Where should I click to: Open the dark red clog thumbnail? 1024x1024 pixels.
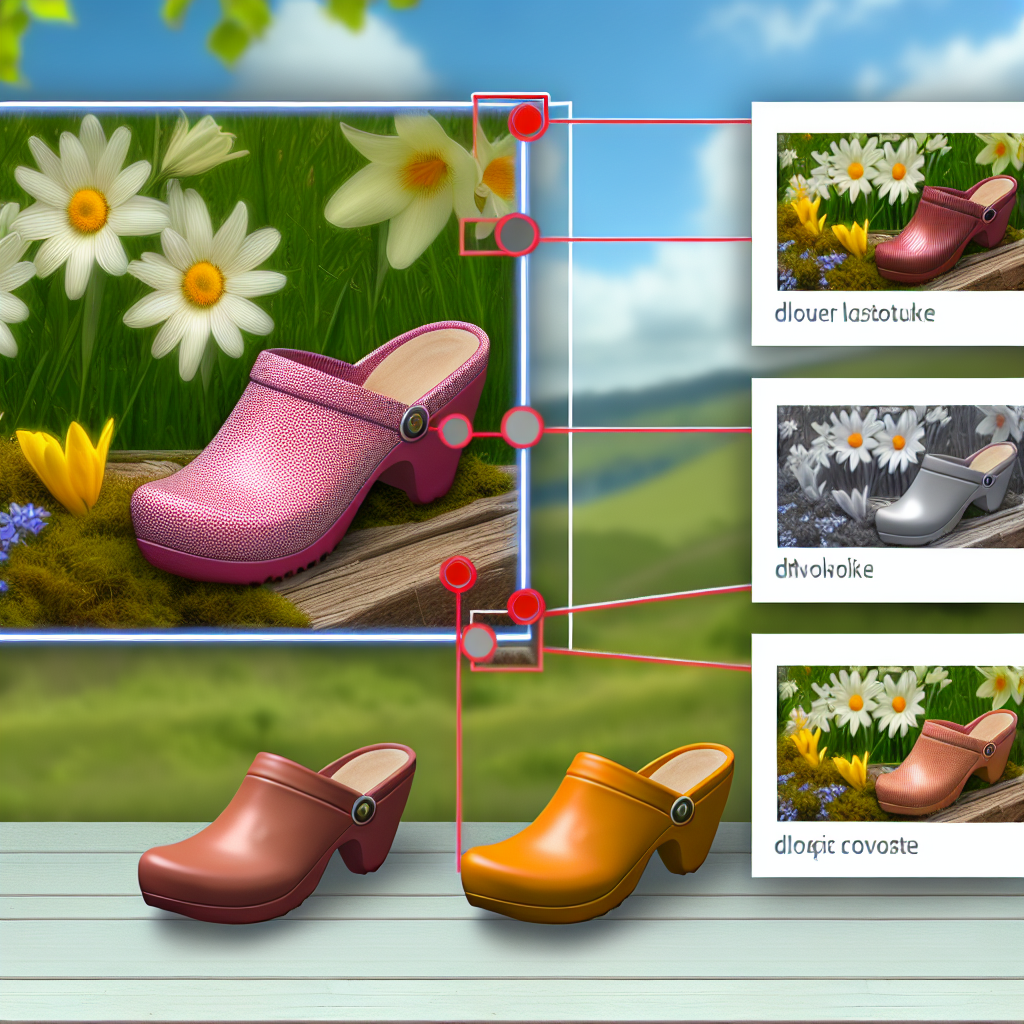[899, 211]
